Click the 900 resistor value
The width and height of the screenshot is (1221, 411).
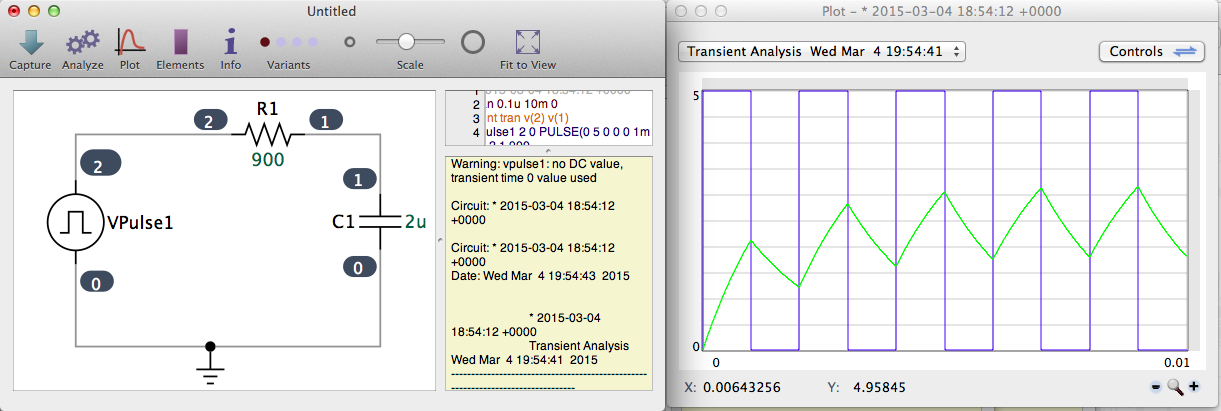click(x=267, y=160)
